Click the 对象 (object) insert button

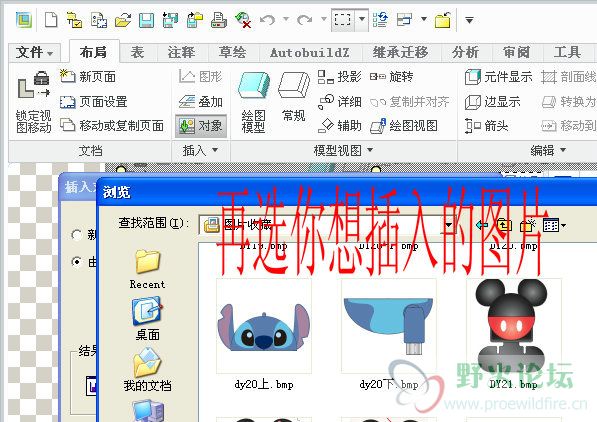click(x=201, y=126)
